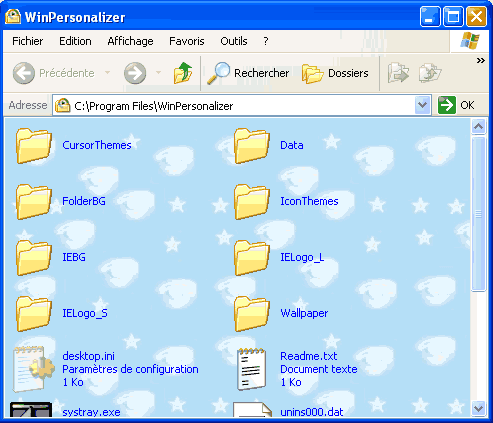This screenshot has width=493, height=423.
Task: Select the Readme.txt notepad icon
Action: point(251,369)
